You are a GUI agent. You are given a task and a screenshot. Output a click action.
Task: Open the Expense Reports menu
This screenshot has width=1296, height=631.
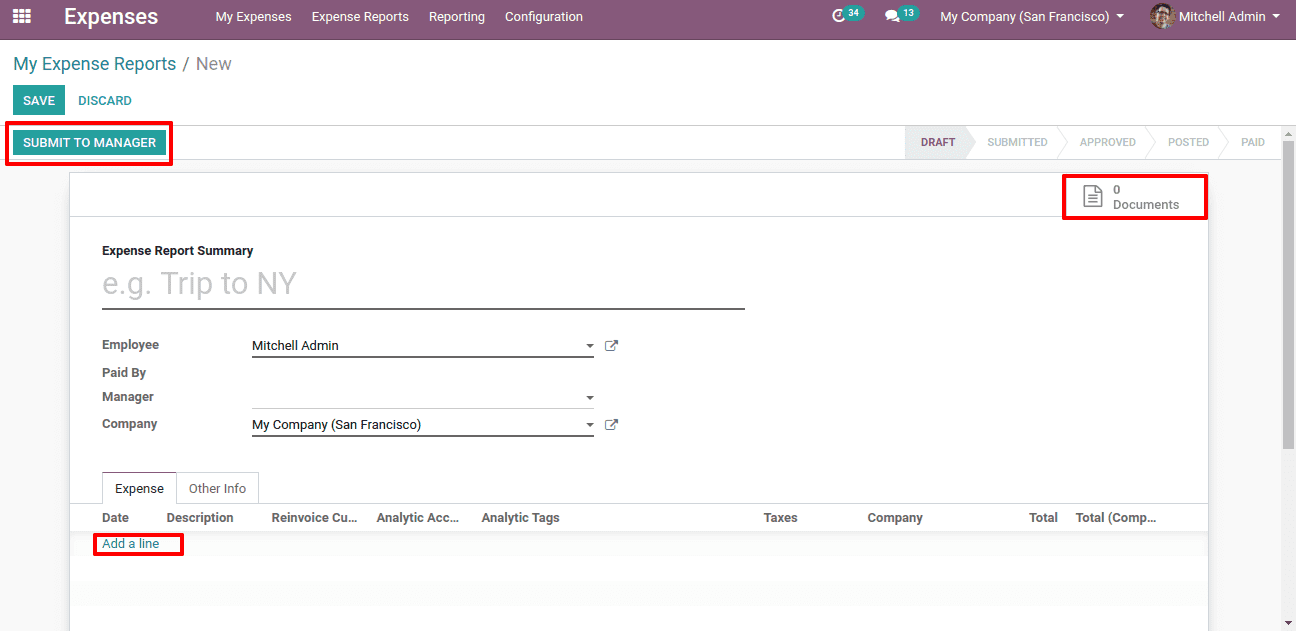pyautogui.click(x=360, y=17)
